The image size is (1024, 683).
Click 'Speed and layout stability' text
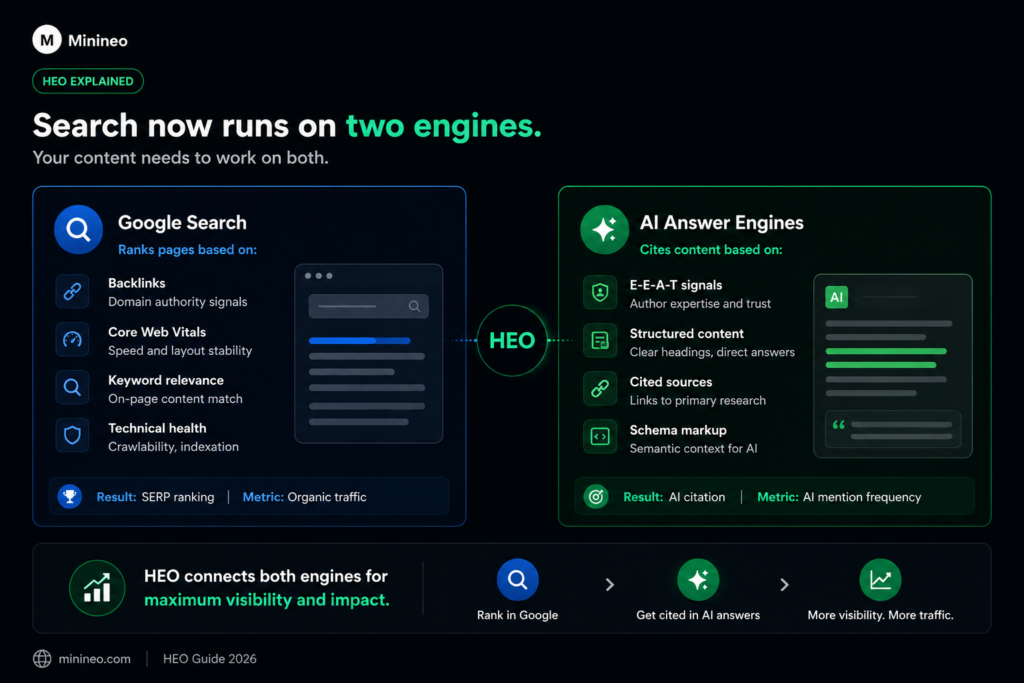click(x=180, y=351)
